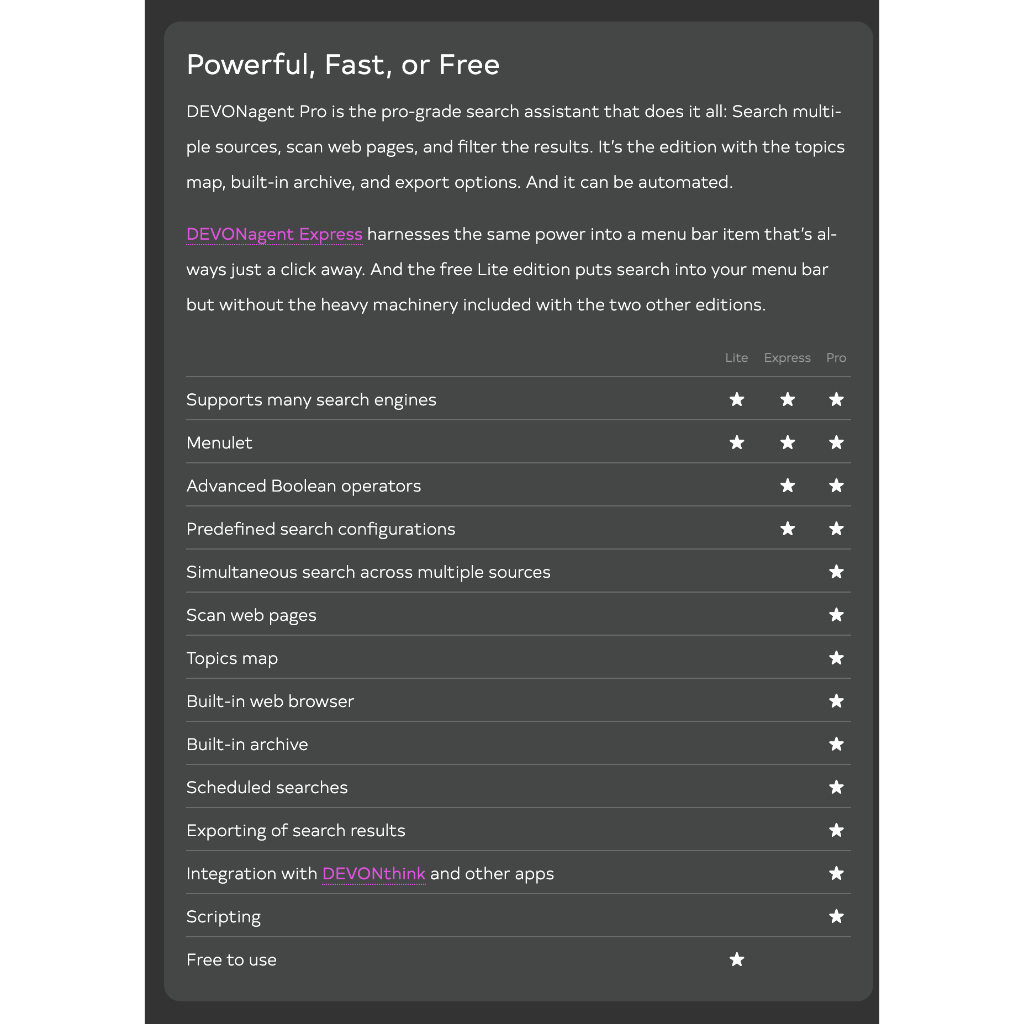Click Express star for Advanced Boolean operators
This screenshot has width=1024, height=1024.
(788, 486)
